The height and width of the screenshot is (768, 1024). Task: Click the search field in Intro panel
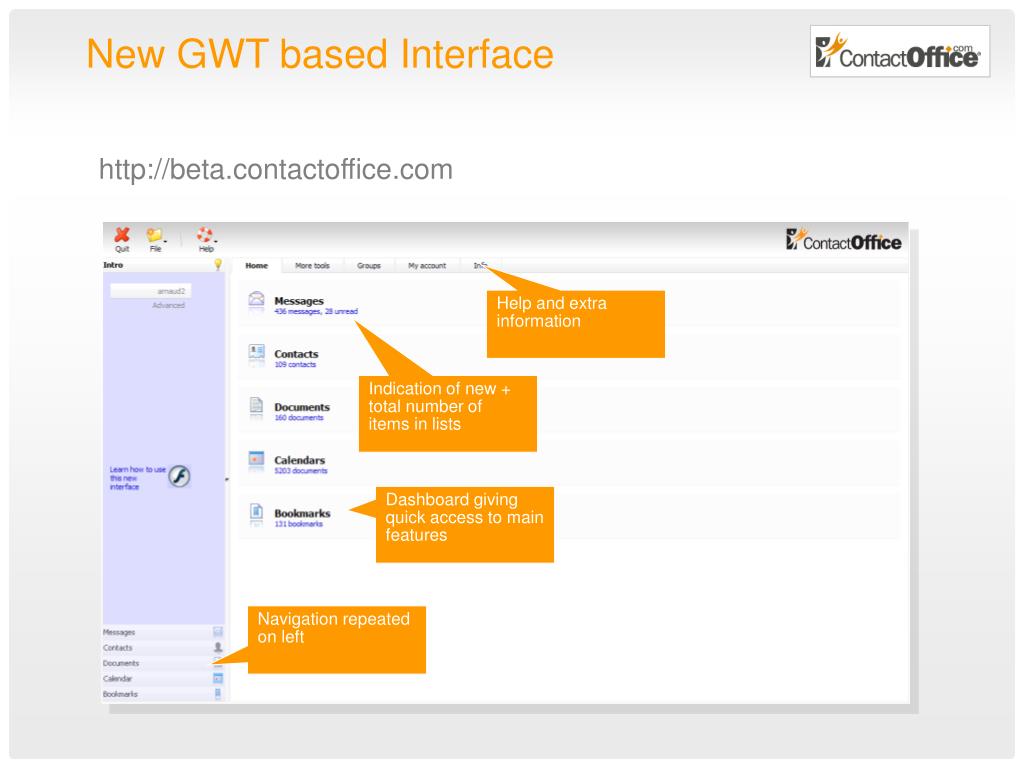click(x=151, y=291)
